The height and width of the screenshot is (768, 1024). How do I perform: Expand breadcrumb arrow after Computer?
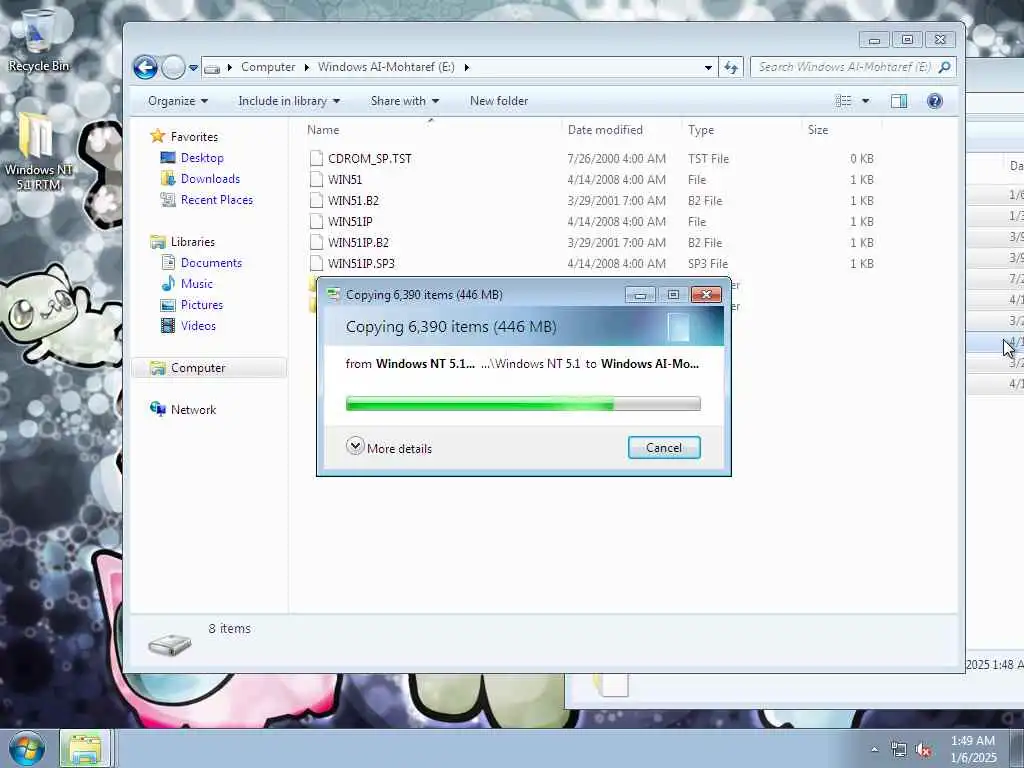pyautogui.click(x=306, y=67)
